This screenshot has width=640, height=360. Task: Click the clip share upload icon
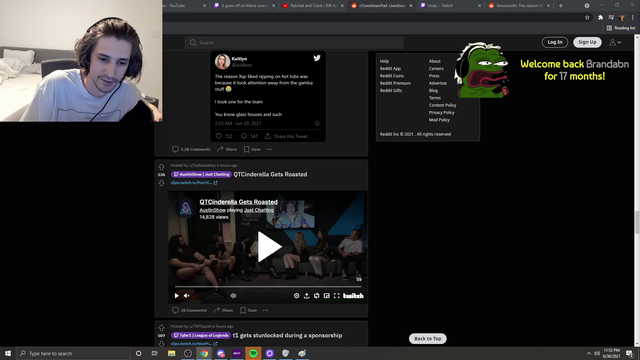coord(307,296)
